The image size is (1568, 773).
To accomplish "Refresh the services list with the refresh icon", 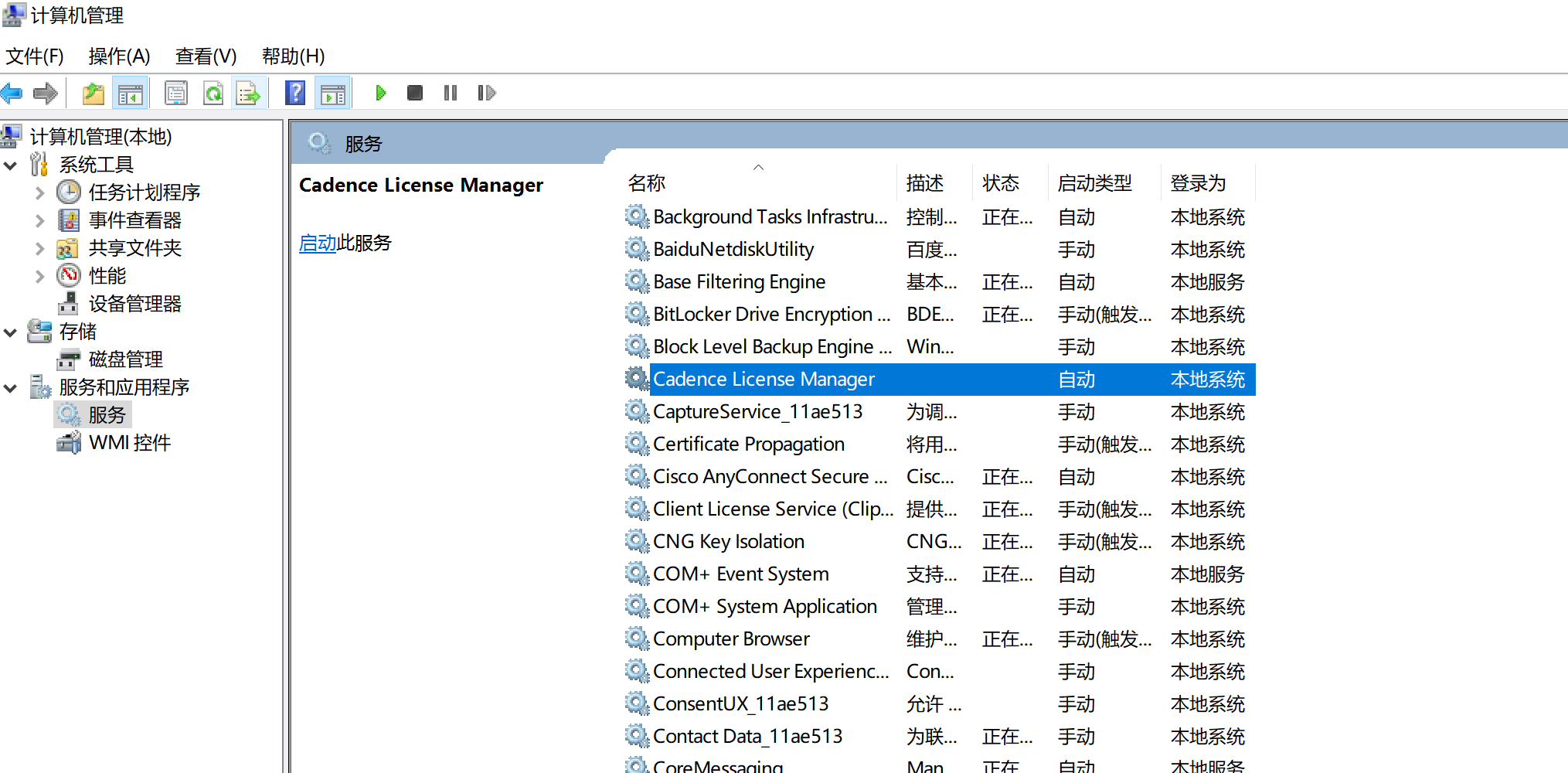I will click(213, 93).
